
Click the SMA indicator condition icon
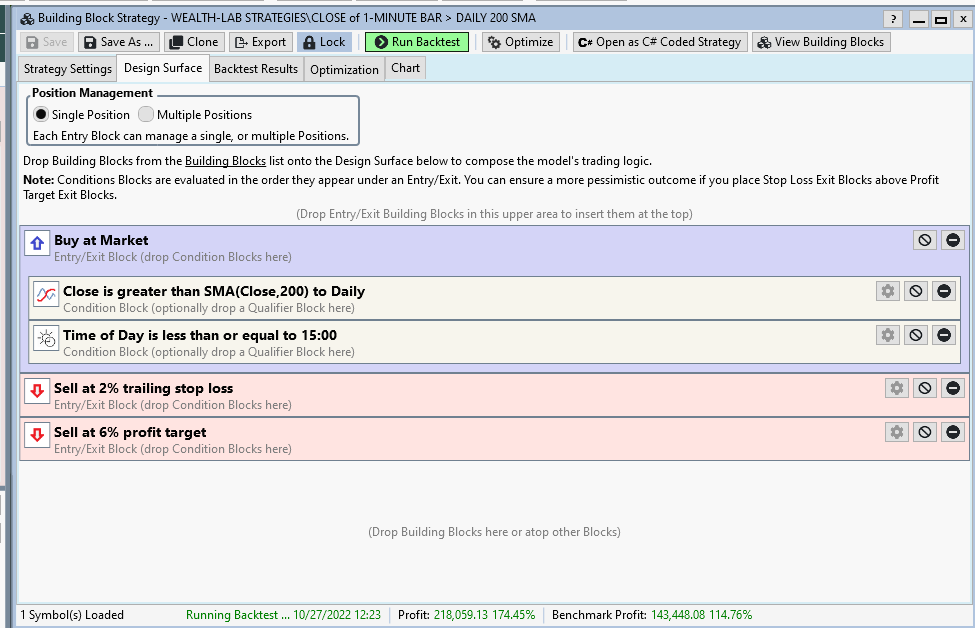pyautogui.click(x=46, y=293)
